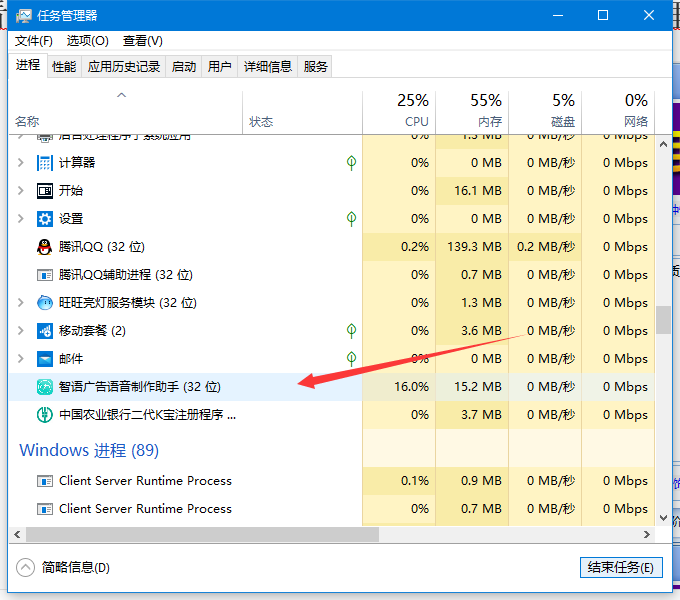Click the green leaf status on 计算器 row

pos(351,163)
